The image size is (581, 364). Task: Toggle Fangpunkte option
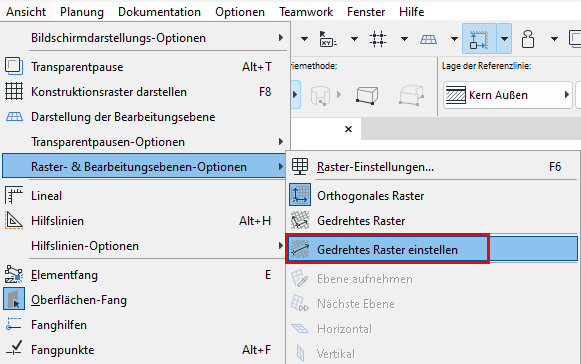tap(145, 350)
